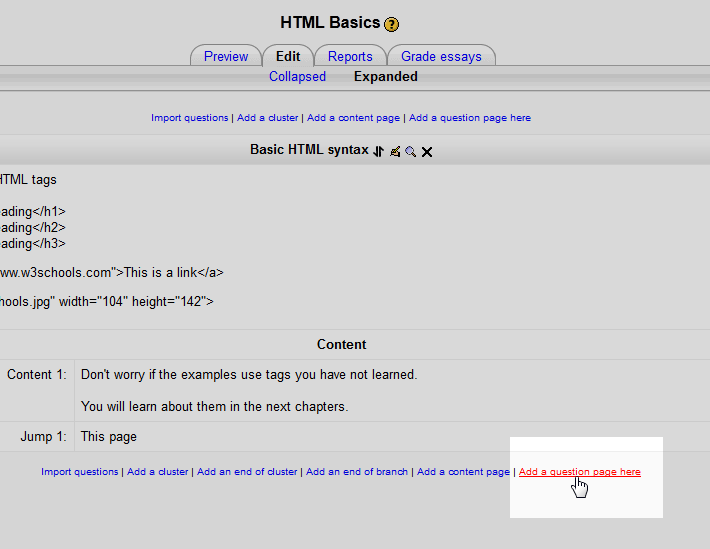Click the top Add a content page link
The image size is (710, 549).
pos(354,118)
